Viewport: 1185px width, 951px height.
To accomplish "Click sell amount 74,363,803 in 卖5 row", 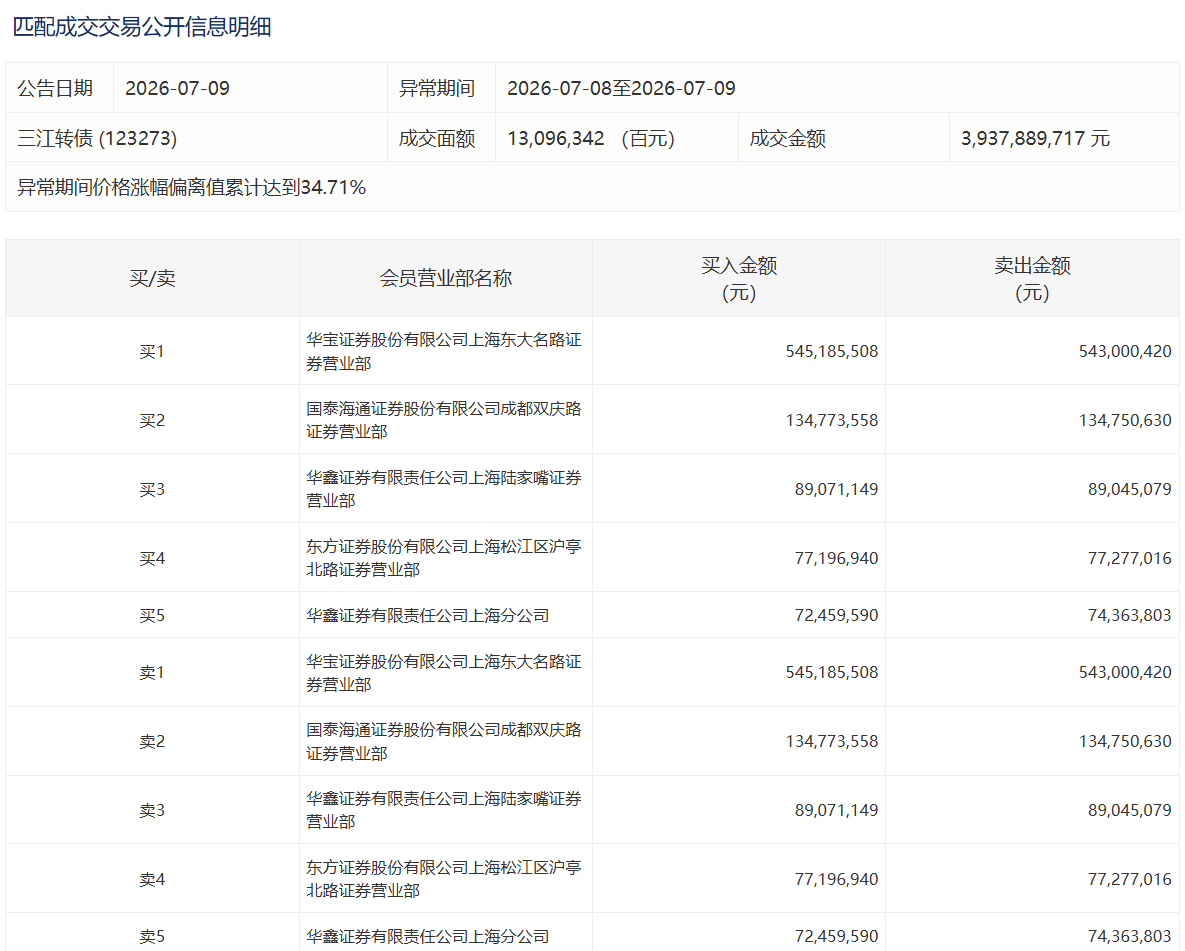I will (1129, 937).
